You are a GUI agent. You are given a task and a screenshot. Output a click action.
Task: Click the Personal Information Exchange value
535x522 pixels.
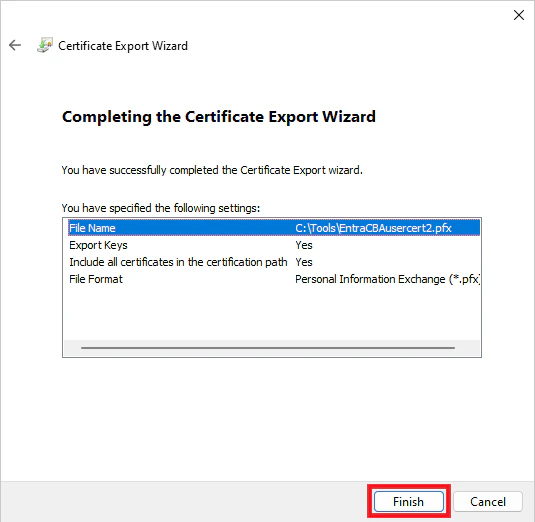pos(388,279)
